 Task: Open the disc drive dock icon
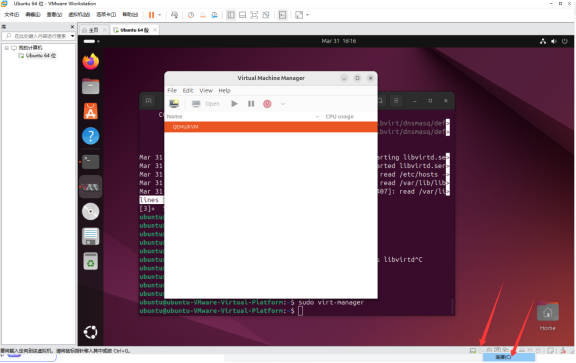[91, 212]
